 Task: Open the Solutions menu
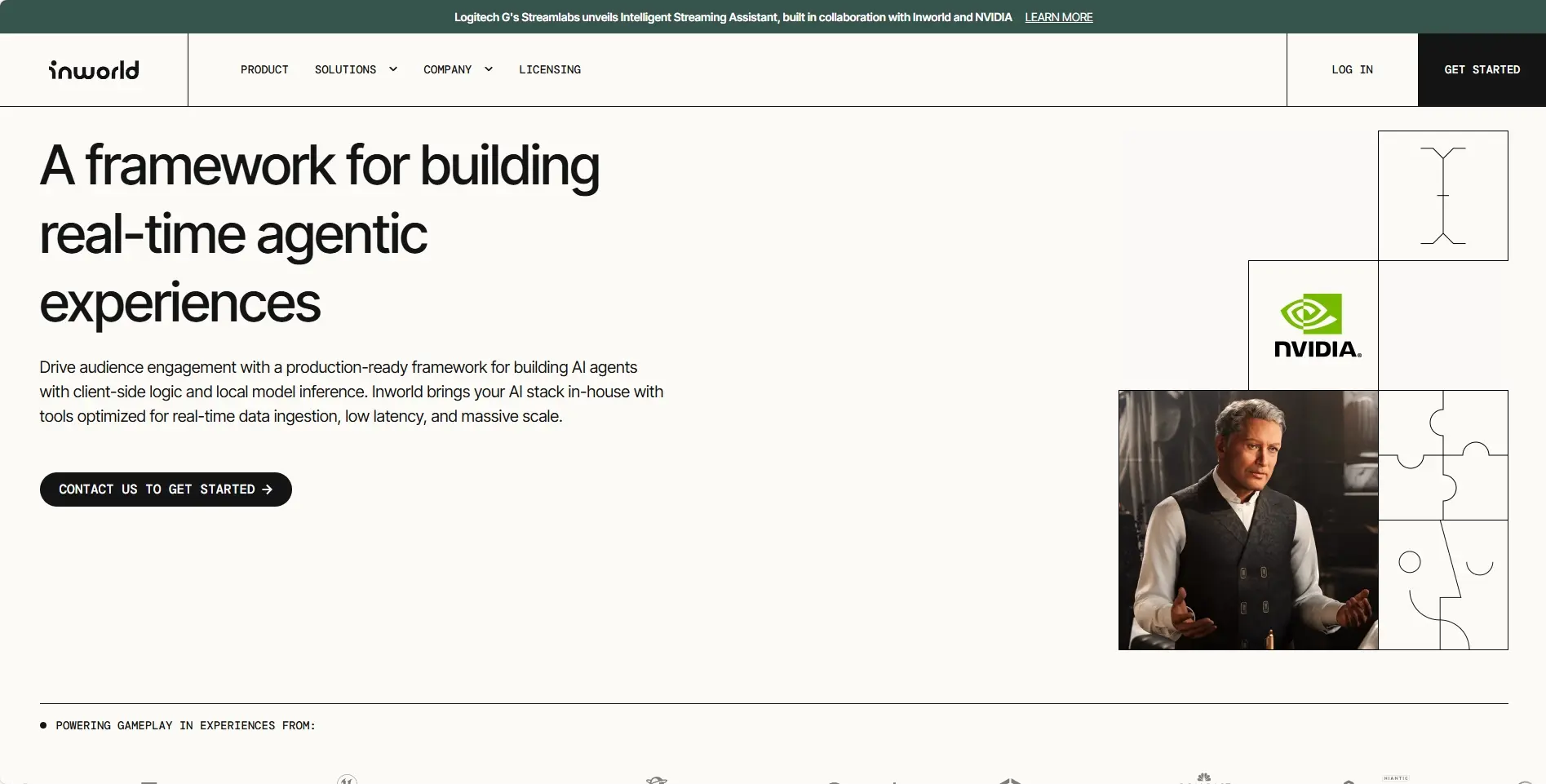pos(345,70)
